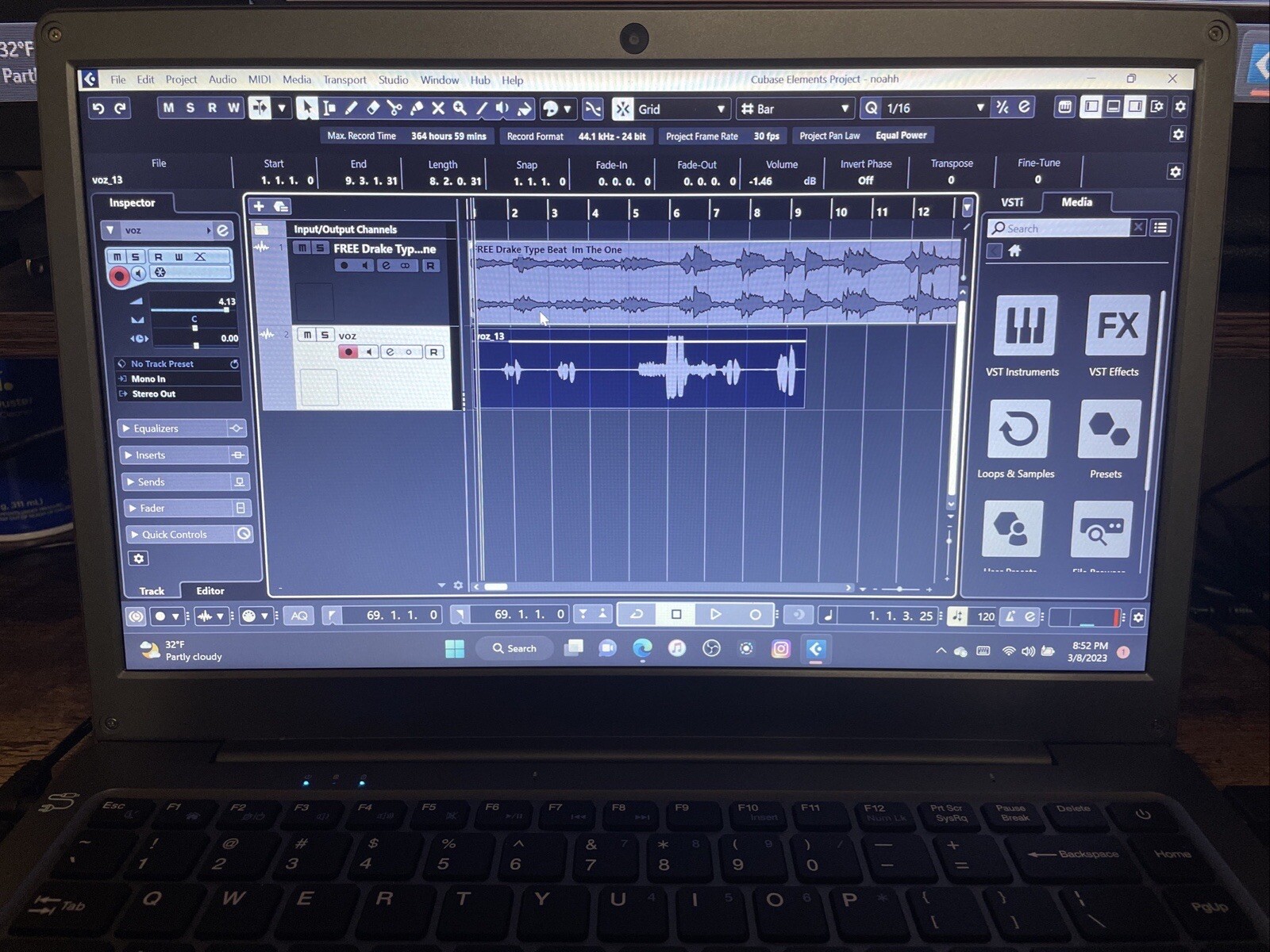Image resolution: width=1270 pixels, height=952 pixels.
Task: Switch to the VSTi tab
Action: coord(1012,202)
